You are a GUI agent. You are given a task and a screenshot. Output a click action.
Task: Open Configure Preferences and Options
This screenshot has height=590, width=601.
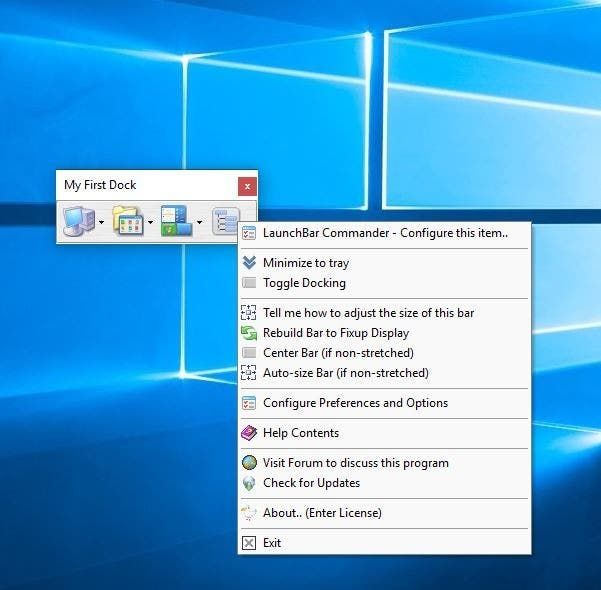(384, 403)
